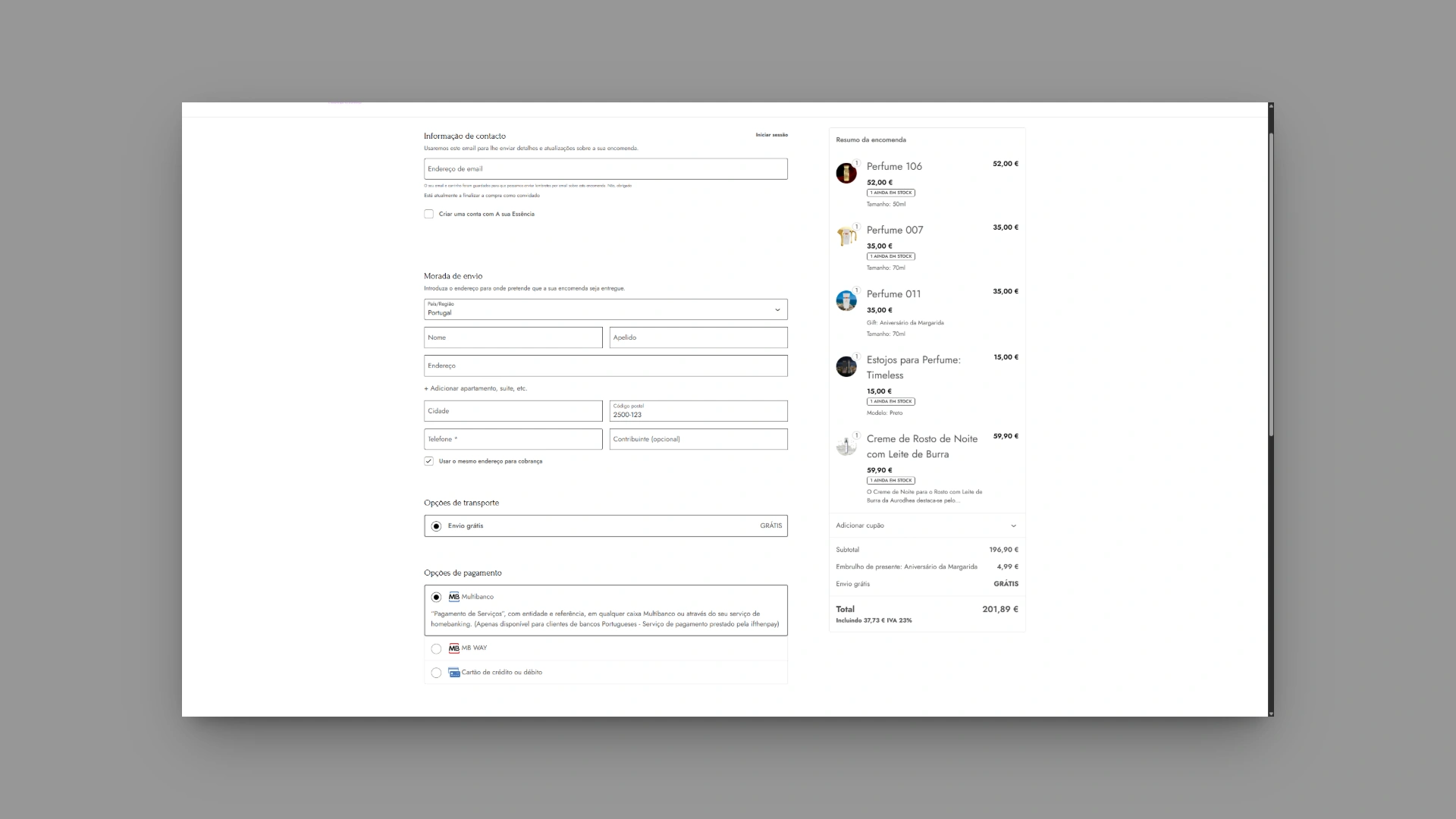Select the Envio grátis shipping option
Screen dimensions: 1456x819
[x=436, y=526]
